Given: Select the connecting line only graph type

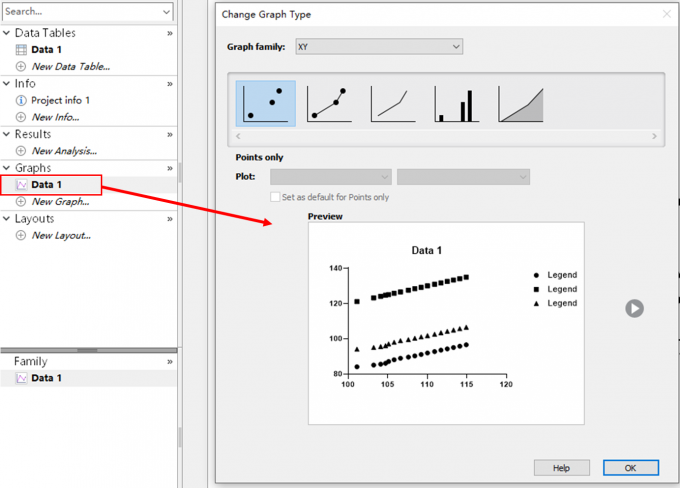Looking at the screenshot, I should tap(393, 104).
